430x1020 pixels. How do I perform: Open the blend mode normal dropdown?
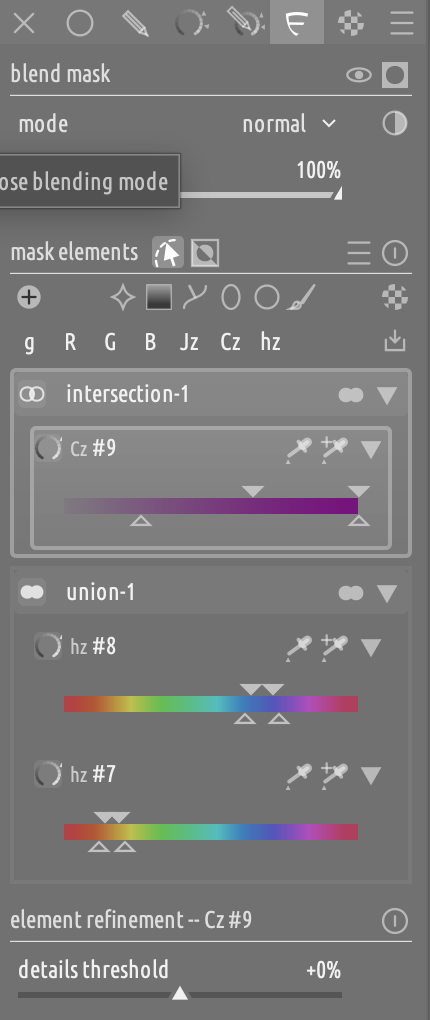click(289, 124)
